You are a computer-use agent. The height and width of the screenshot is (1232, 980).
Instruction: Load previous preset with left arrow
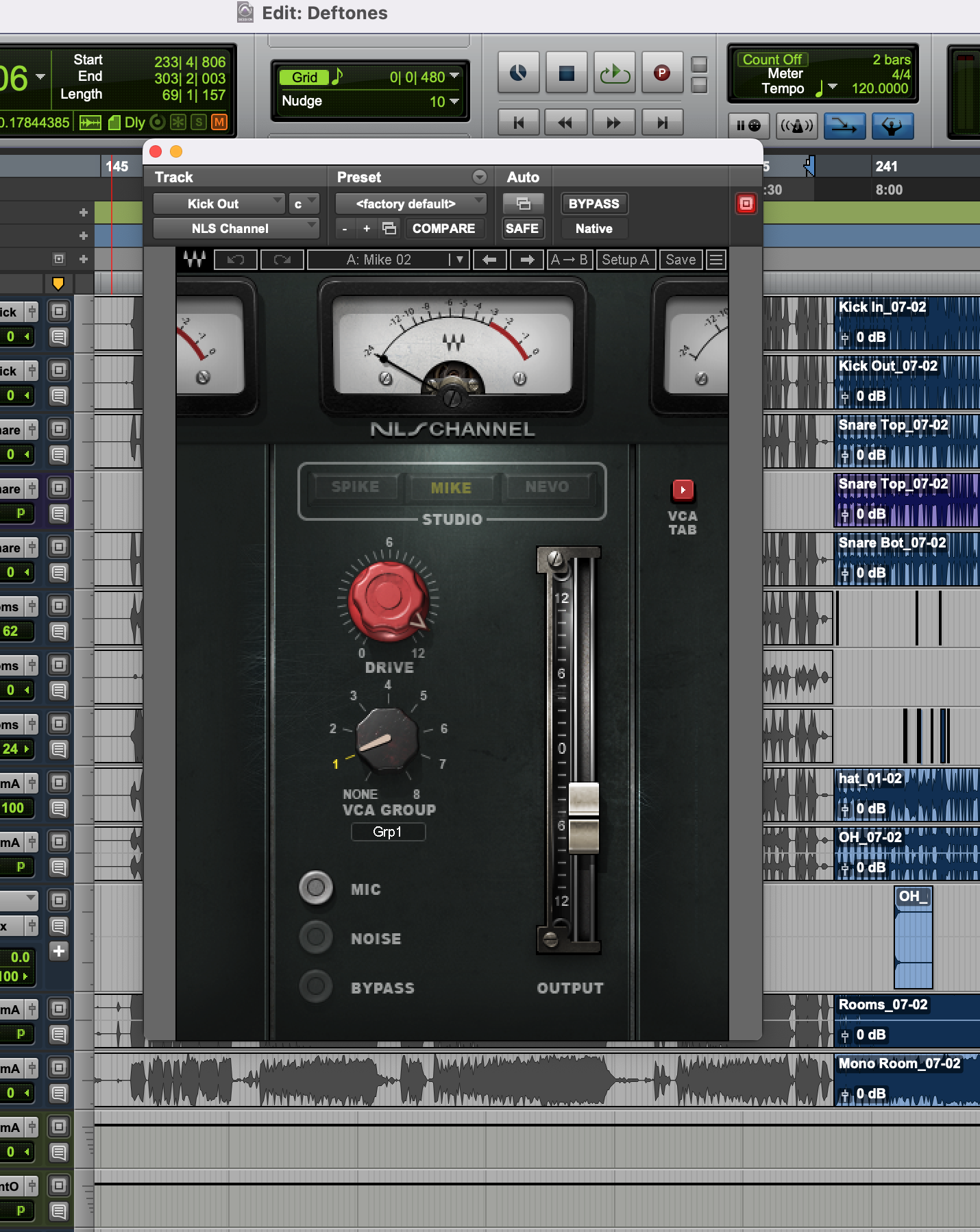[x=489, y=260]
